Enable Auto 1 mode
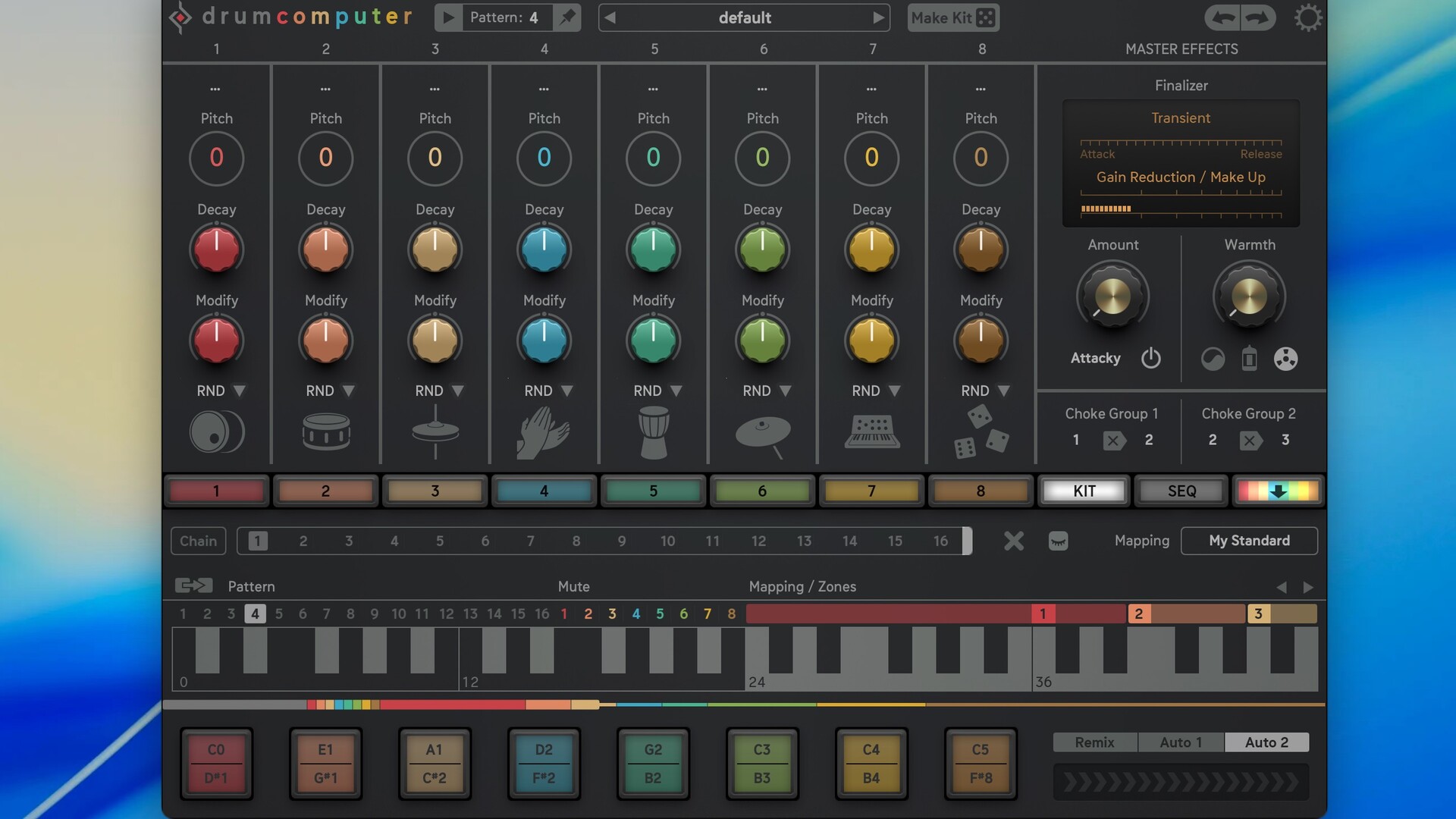 pos(1181,742)
